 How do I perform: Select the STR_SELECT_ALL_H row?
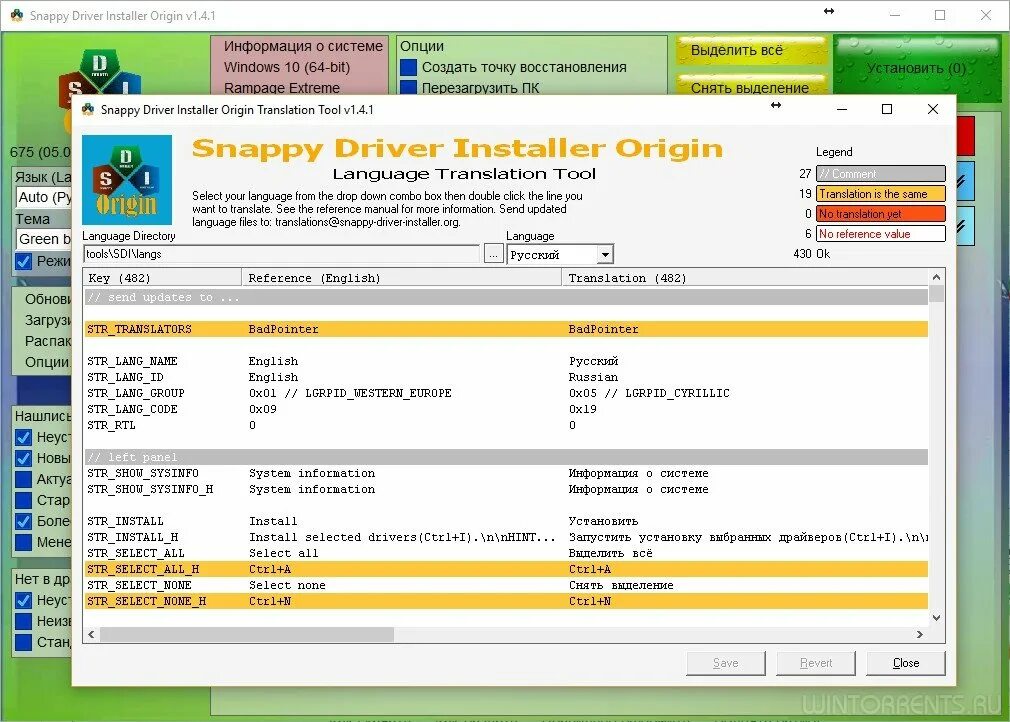pos(506,569)
